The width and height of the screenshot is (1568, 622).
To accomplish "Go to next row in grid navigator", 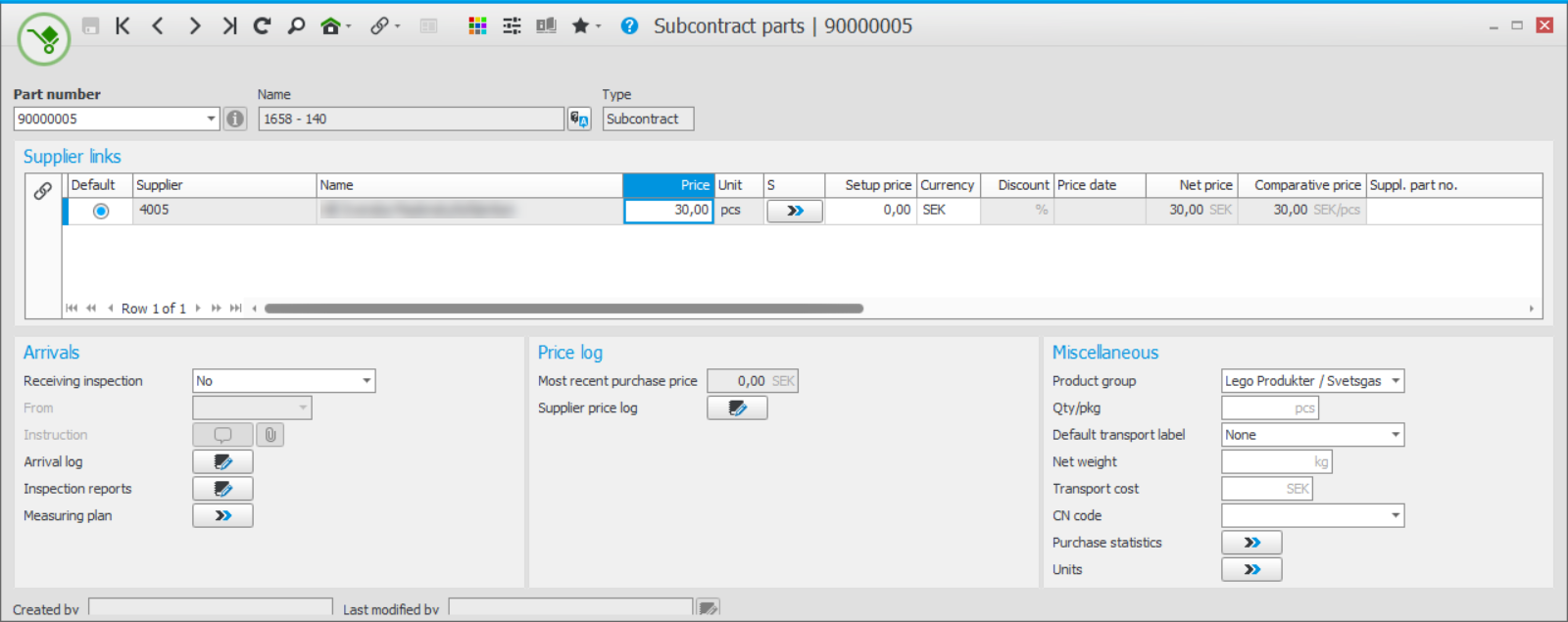I will 198,309.
